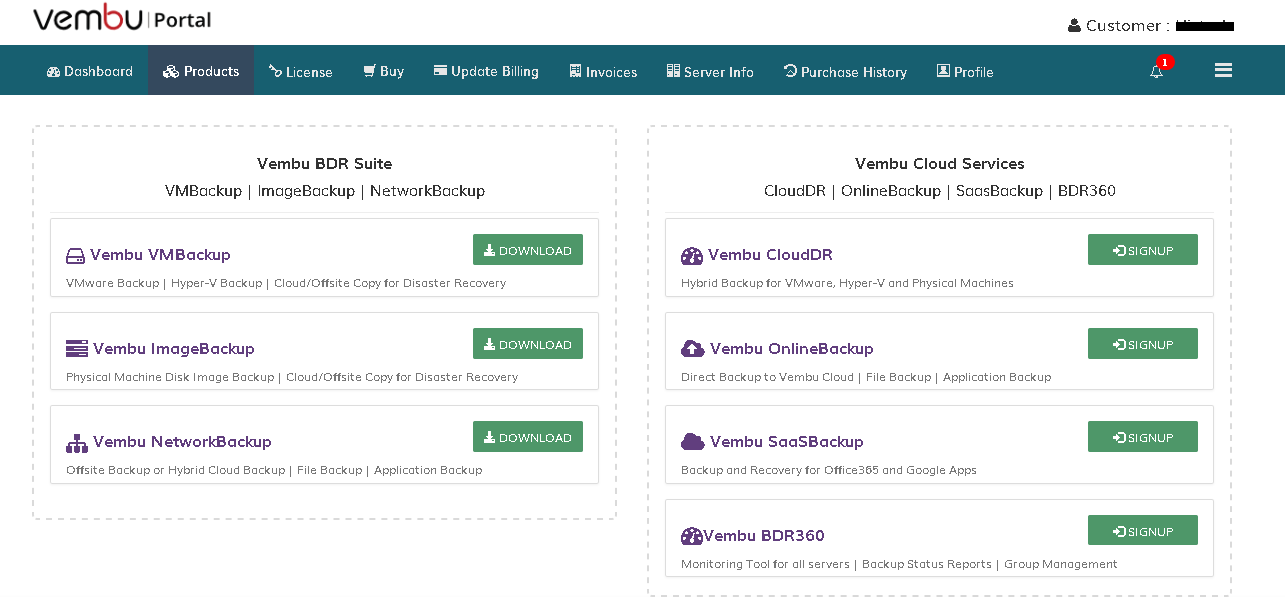Image resolution: width=1285 pixels, height=597 pixels.
Task: Click the Vembu SaaSBackup cloud icon
Action: [693, 442]
